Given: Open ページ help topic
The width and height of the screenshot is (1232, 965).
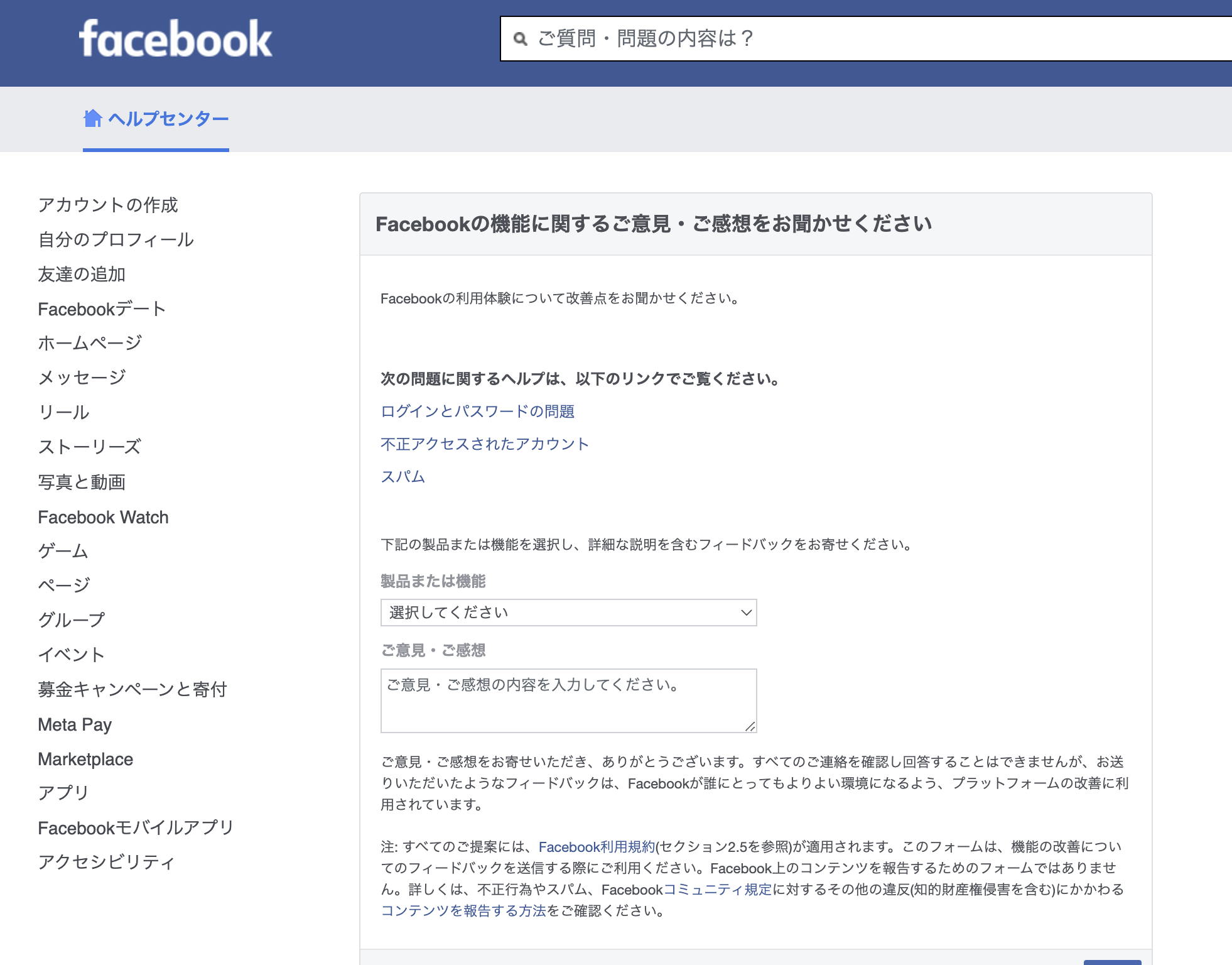Looking at the screenshot, I should pos(64,585).
